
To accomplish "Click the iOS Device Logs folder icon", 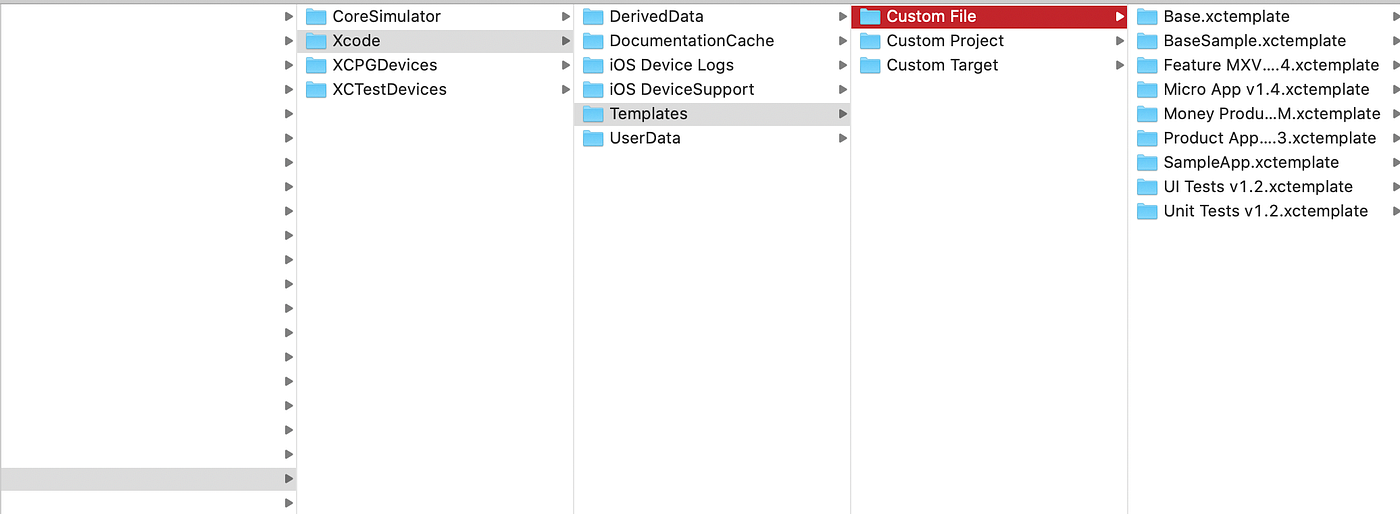I will coord(593,65).
